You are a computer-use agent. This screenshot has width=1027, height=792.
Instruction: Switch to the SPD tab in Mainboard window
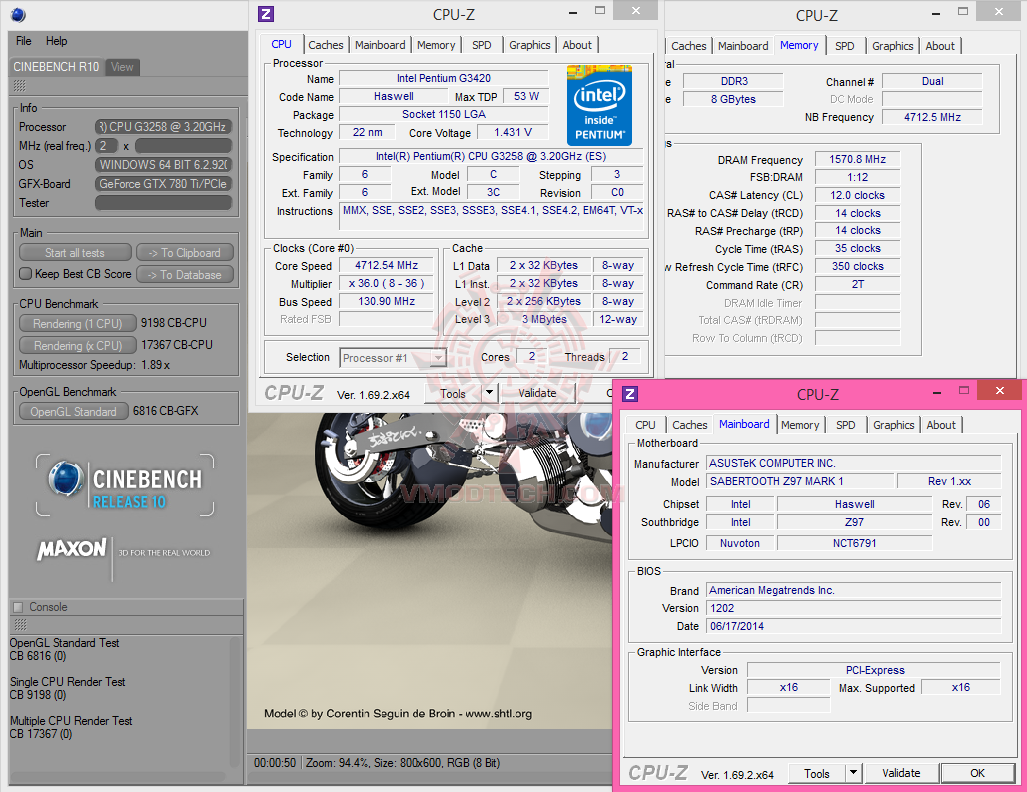[x=846, y=425]
